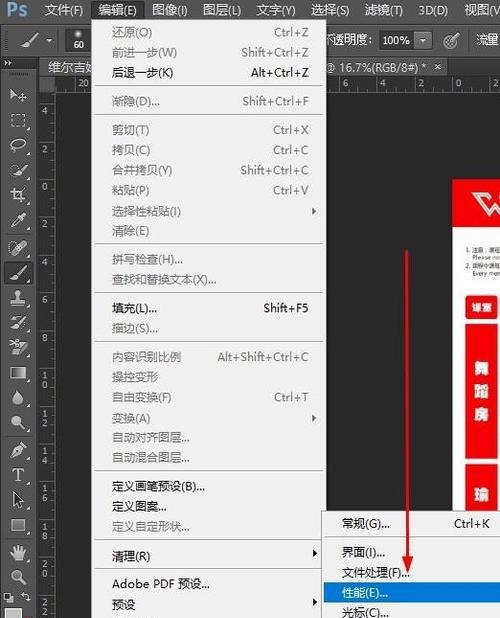Select the Eraser tool
500x618 pixels.
point(18,347)
